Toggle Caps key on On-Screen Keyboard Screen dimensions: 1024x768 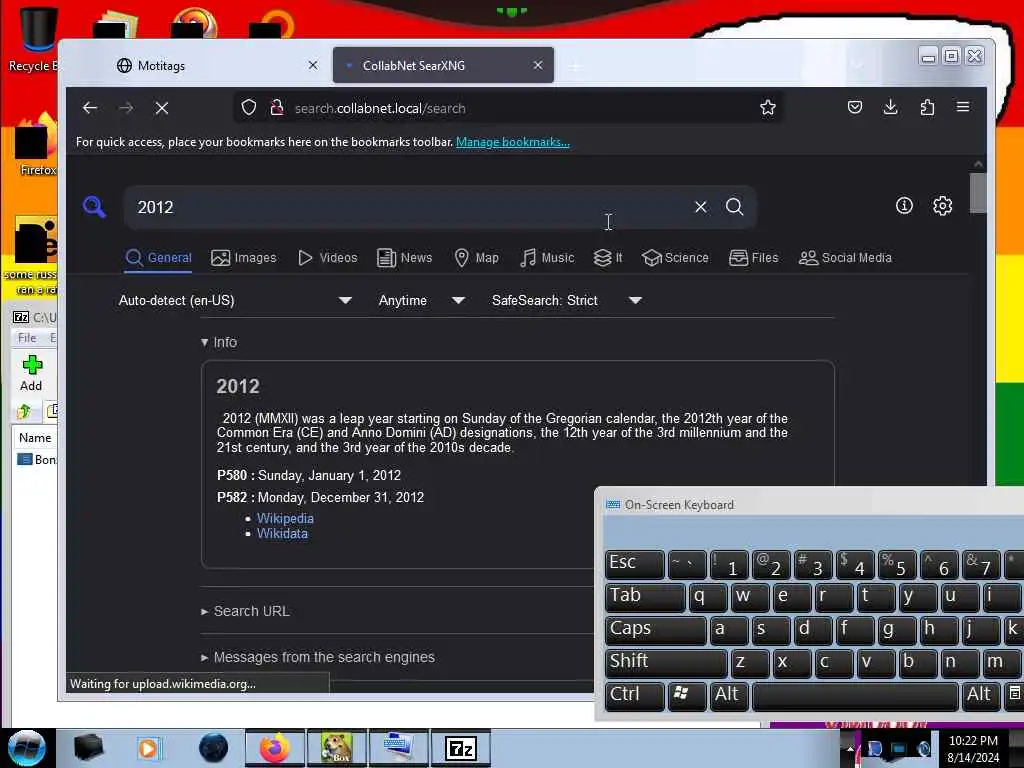pos(656,630)
